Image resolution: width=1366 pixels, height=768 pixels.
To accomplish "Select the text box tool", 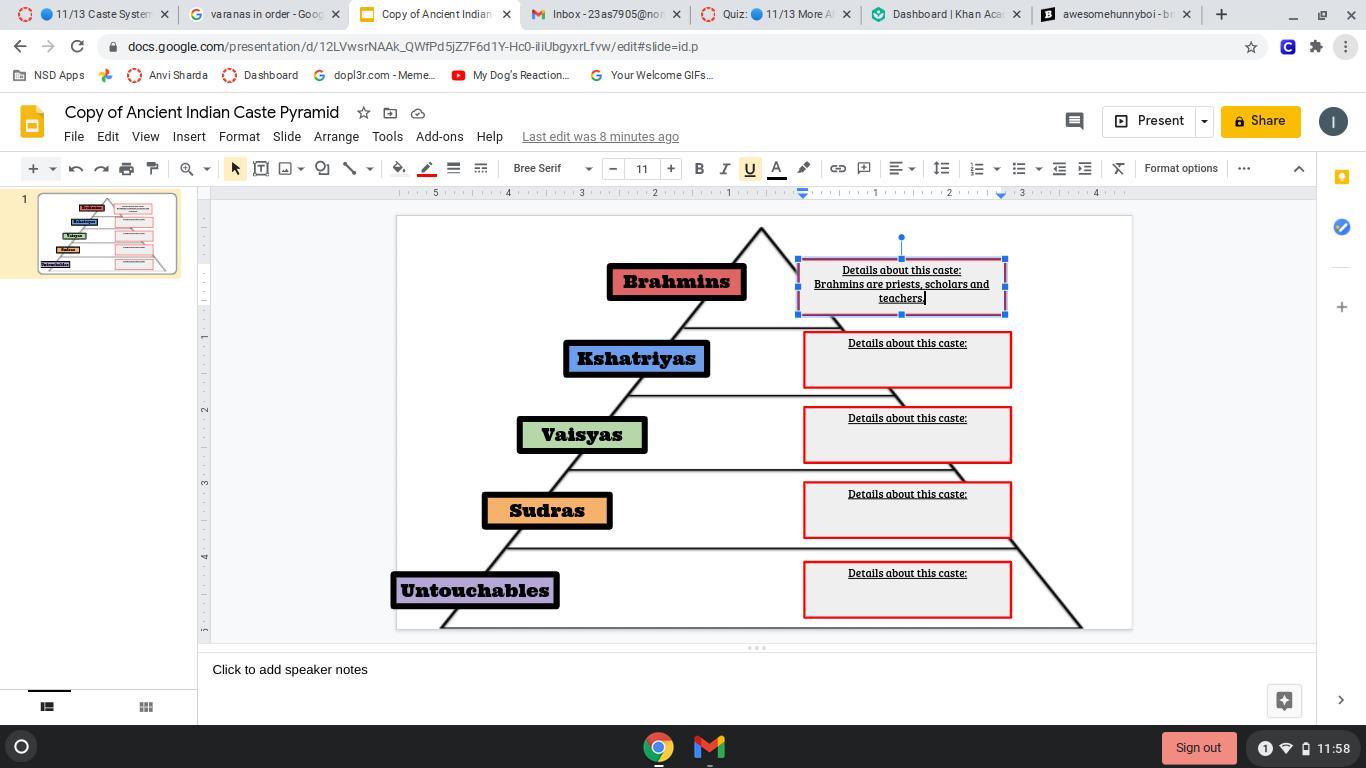I will [x=261, y=169].
